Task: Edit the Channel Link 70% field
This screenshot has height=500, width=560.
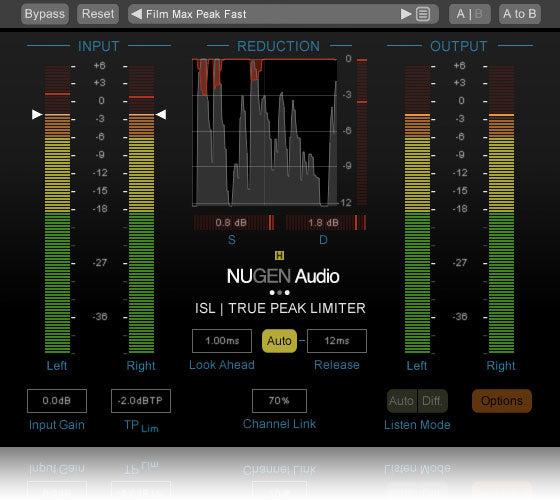Action: click(279, 401)
